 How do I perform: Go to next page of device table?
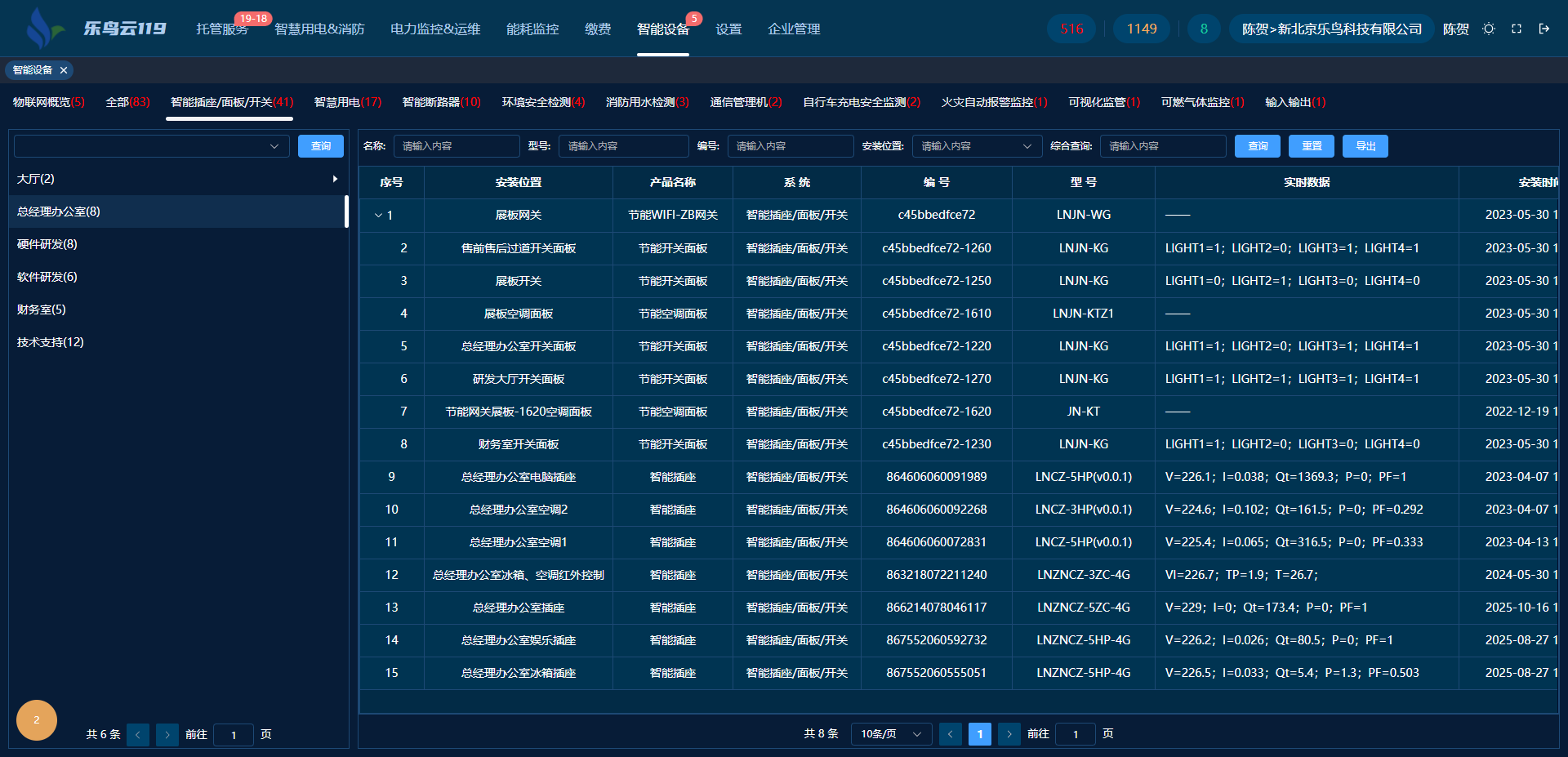coord(1009,734)
